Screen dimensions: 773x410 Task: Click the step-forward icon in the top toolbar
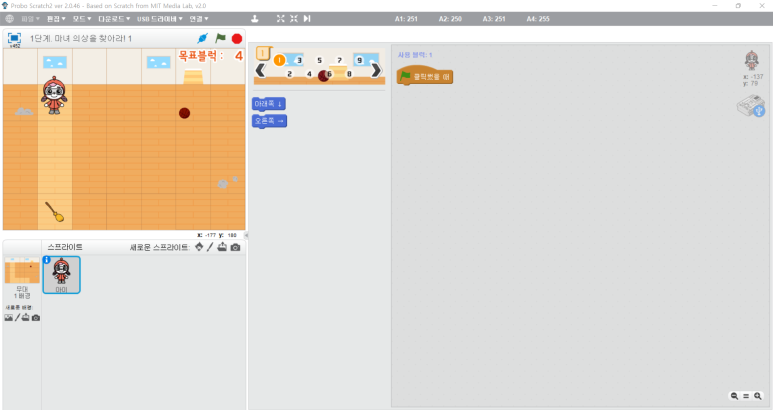pyautogui.click(x=307, y=19)
